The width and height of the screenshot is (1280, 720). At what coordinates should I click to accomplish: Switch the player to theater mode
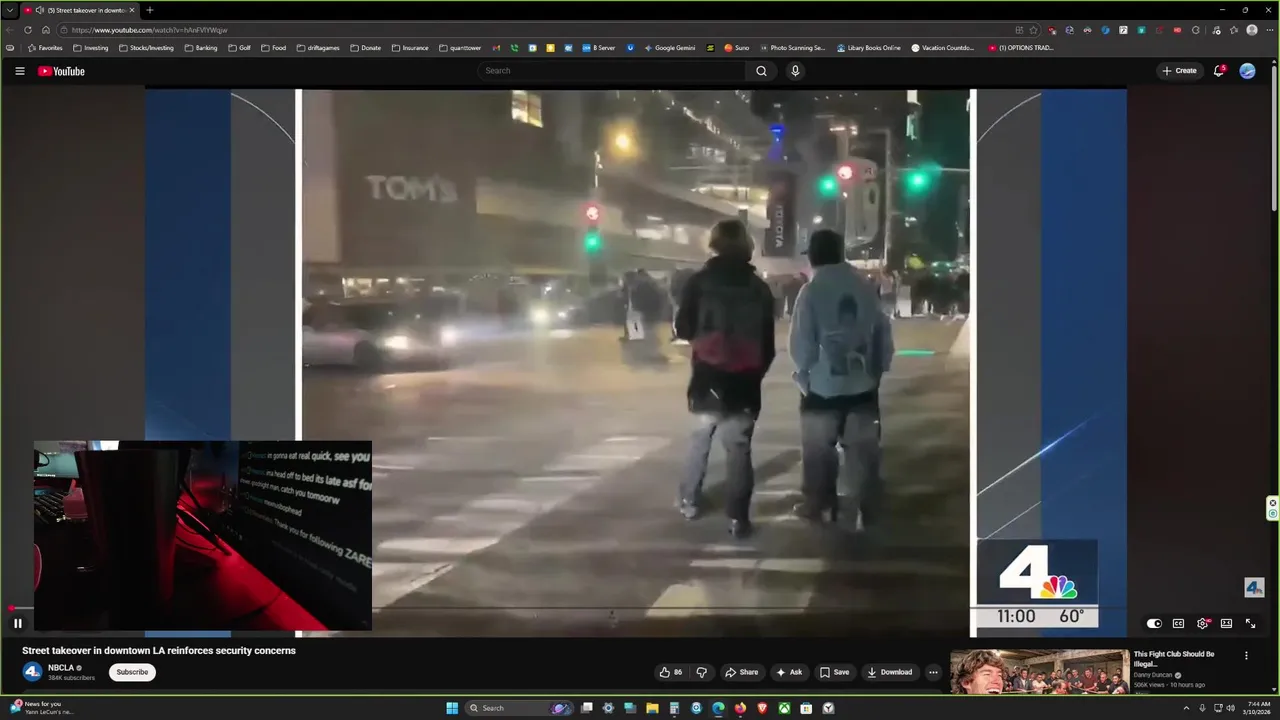click(1226, 623)
